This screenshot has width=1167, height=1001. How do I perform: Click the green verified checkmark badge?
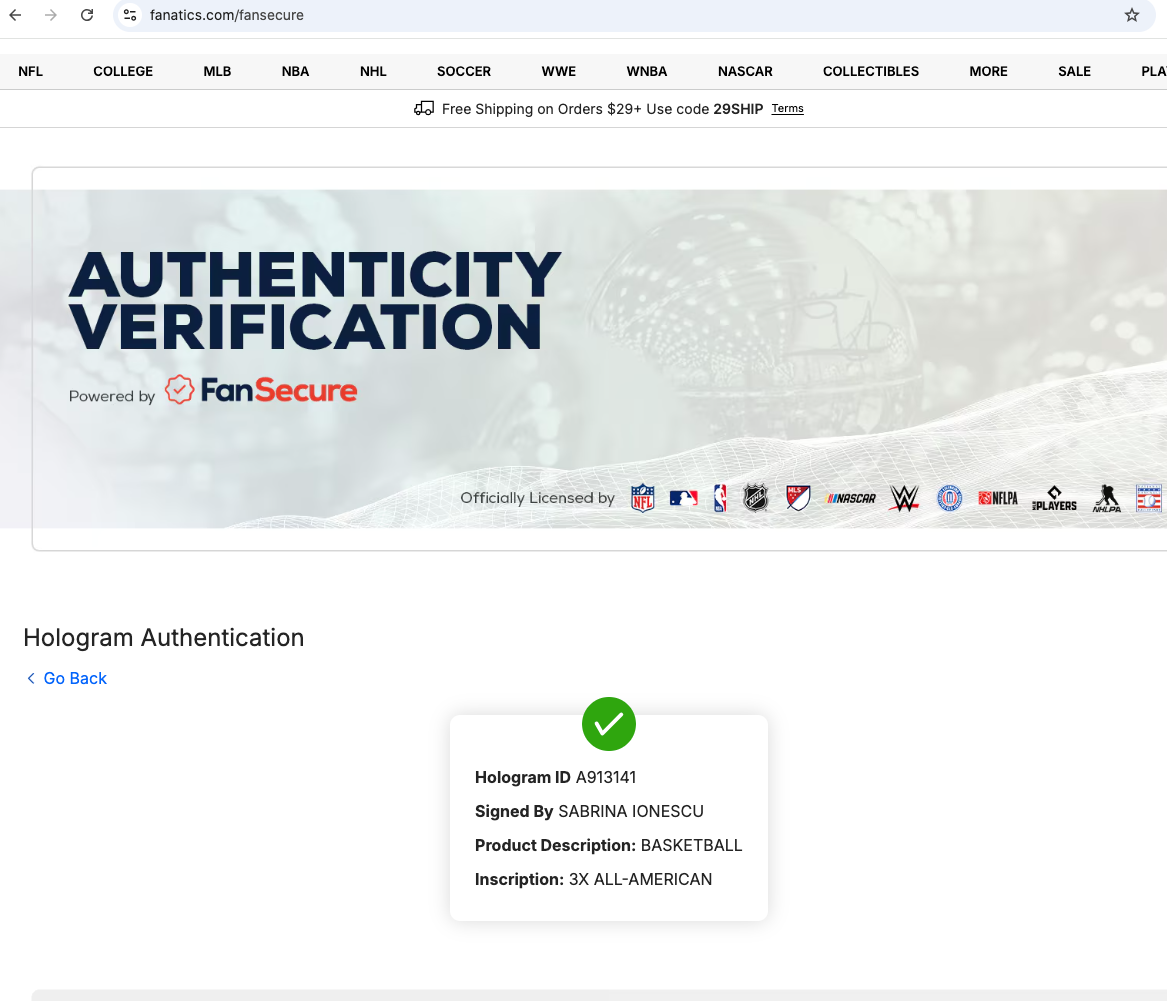coord(608,724)
